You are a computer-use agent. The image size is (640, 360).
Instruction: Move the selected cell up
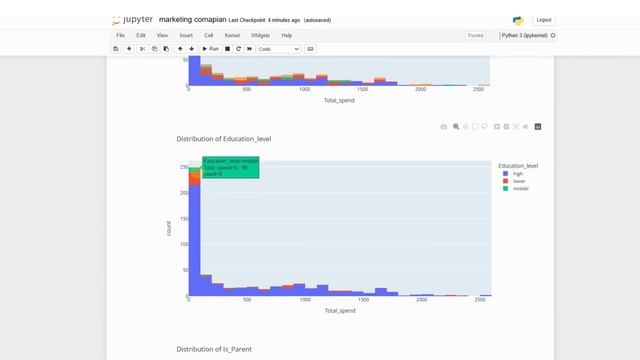(x=180, y=49)
